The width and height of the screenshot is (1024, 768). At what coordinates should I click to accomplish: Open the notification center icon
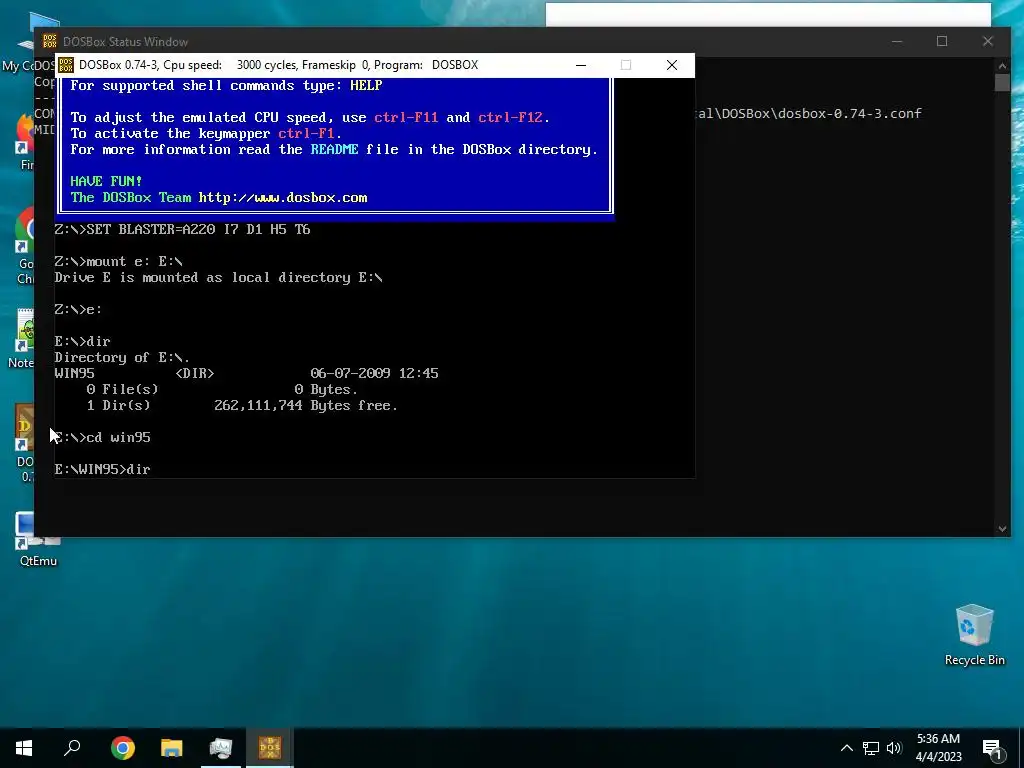coord(993,749)
